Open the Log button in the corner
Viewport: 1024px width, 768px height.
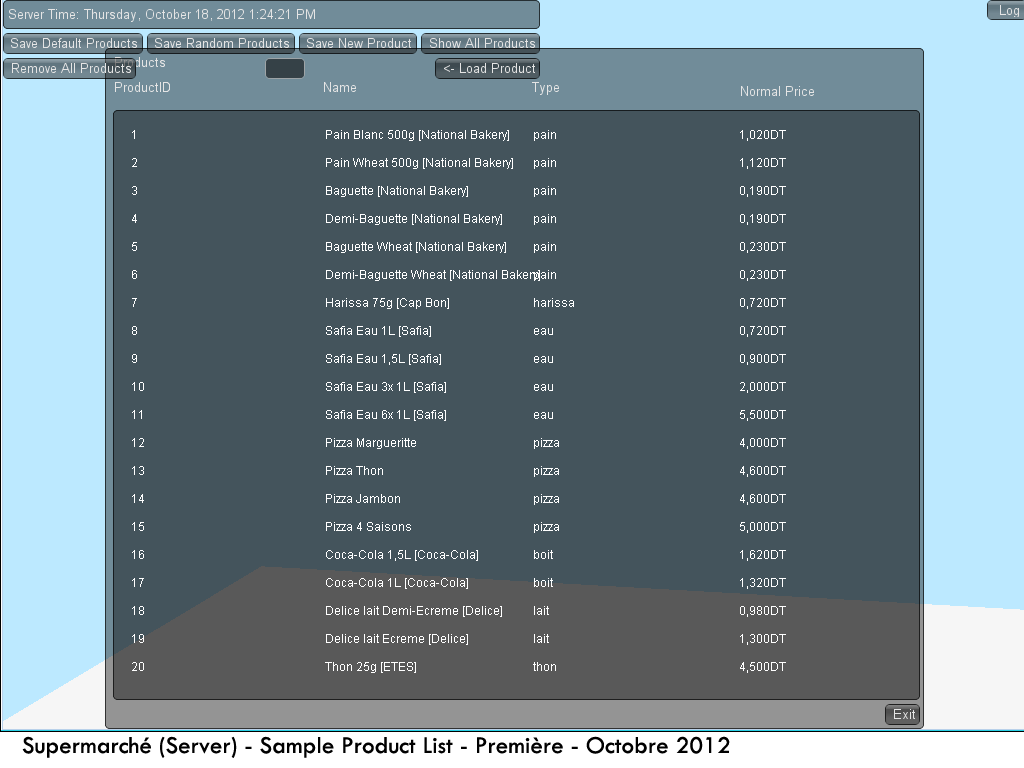tap(1007, 11)
